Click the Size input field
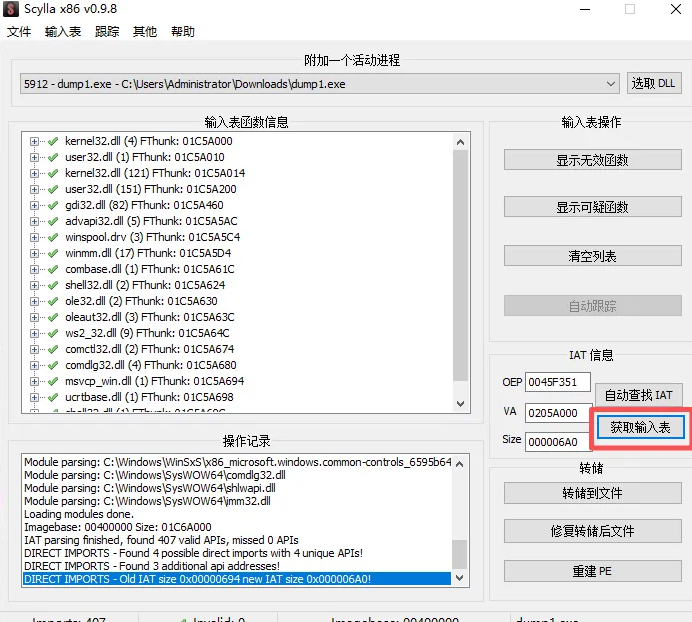 pos(557,442)
